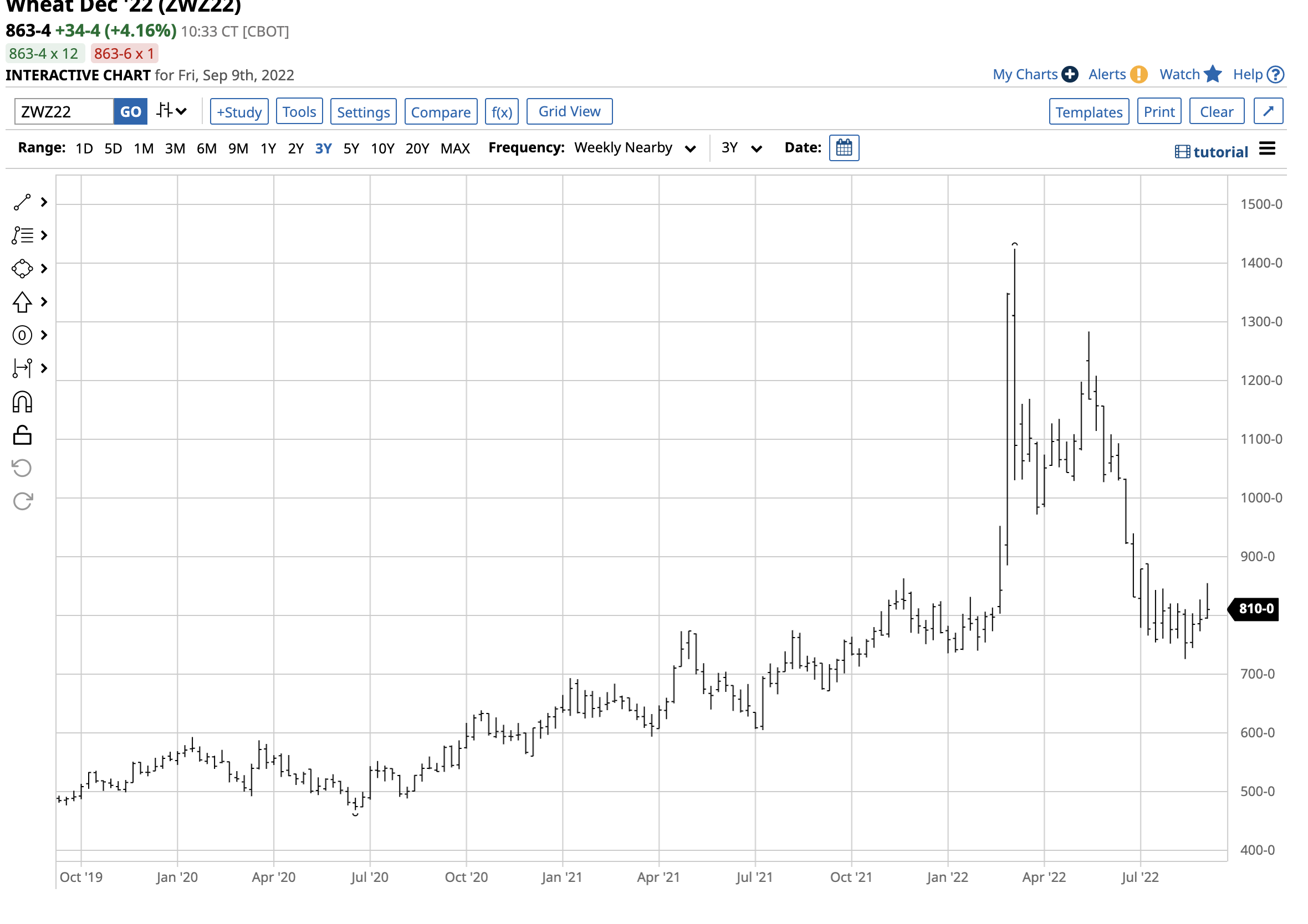The width and height of the screenshot is (1308, 924).
Task: Click the Templates button
Action: click(1089, 111)
